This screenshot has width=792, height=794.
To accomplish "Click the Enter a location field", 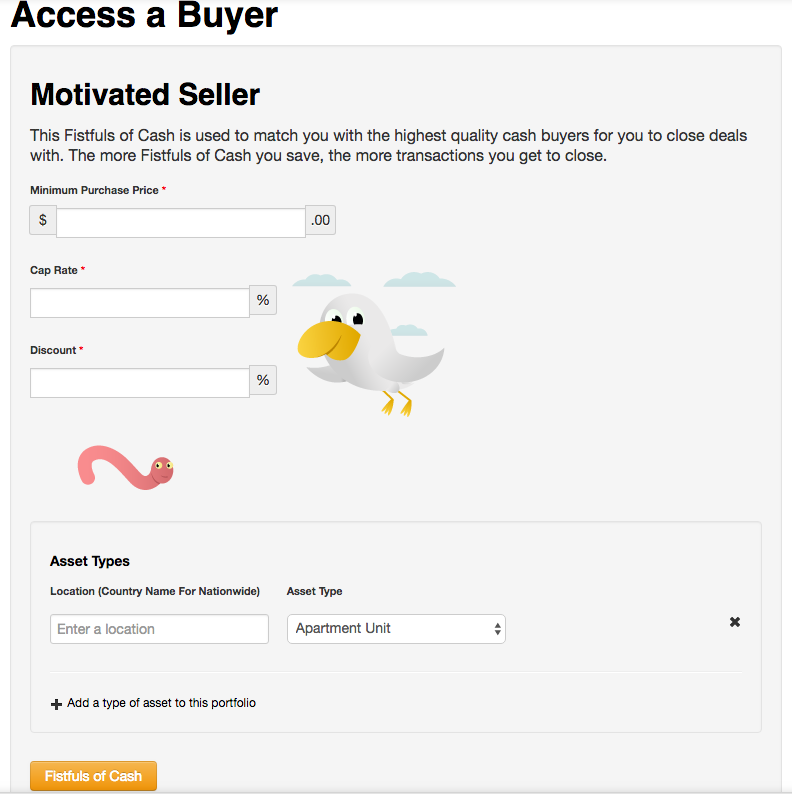I will [159, 629].
